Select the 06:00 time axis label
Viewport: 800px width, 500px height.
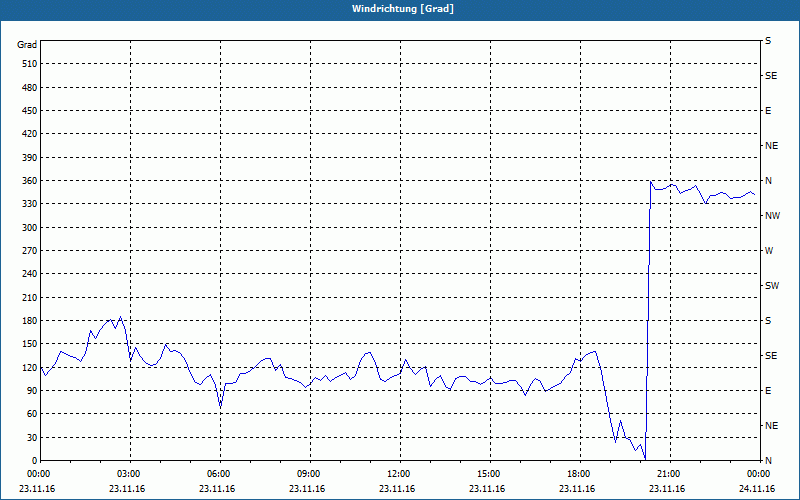220,474
